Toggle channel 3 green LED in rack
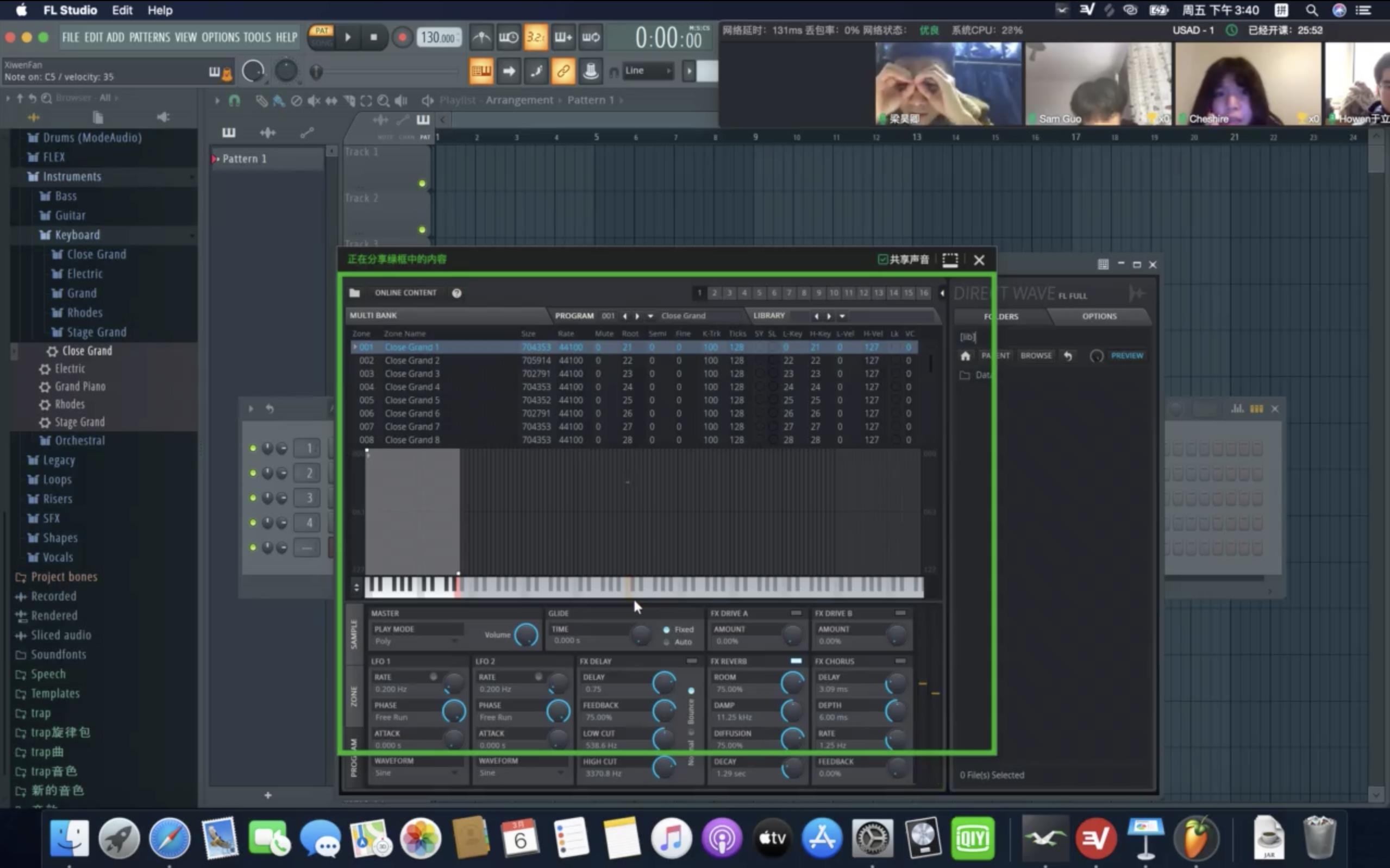This screenshot has width=1390, height=868. coord(253,498)
